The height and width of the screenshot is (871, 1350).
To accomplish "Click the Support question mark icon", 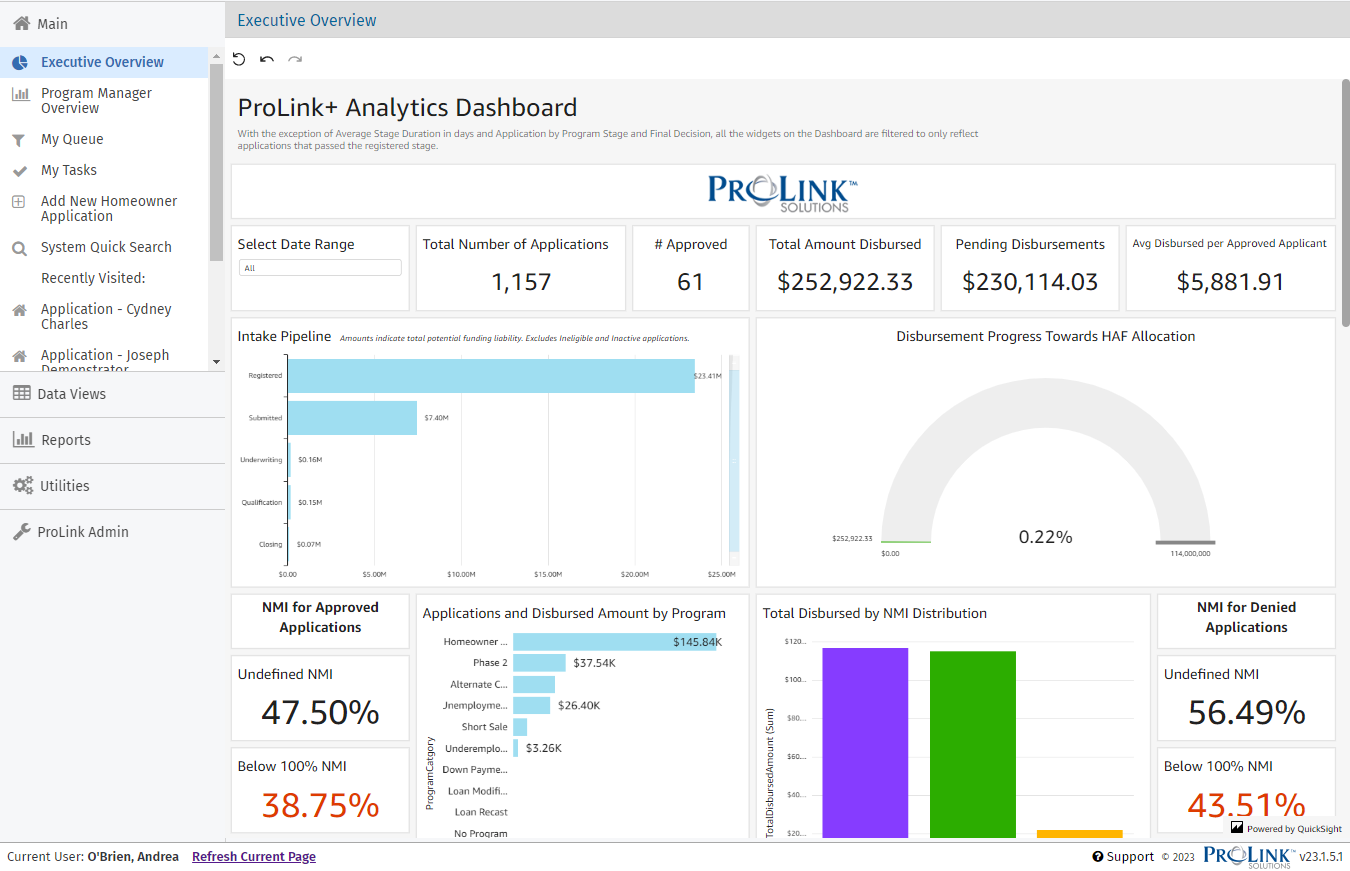I will tap(1098, 856).
